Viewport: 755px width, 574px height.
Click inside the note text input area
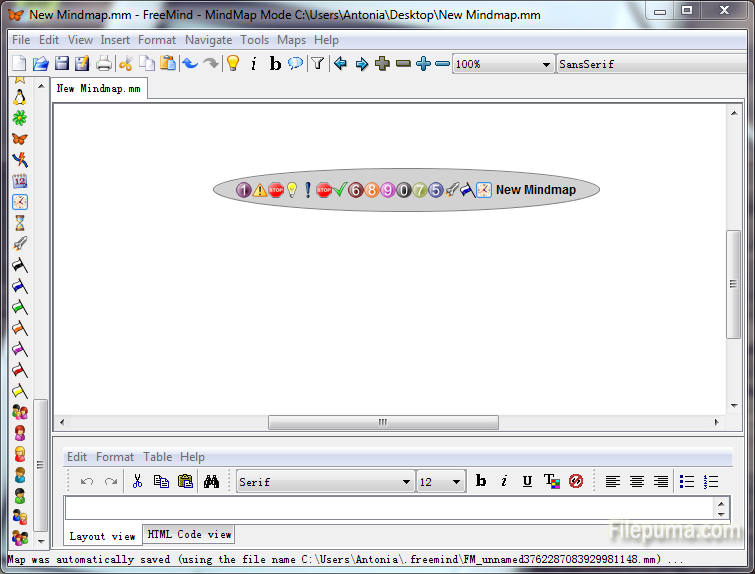tap(388, 508)
